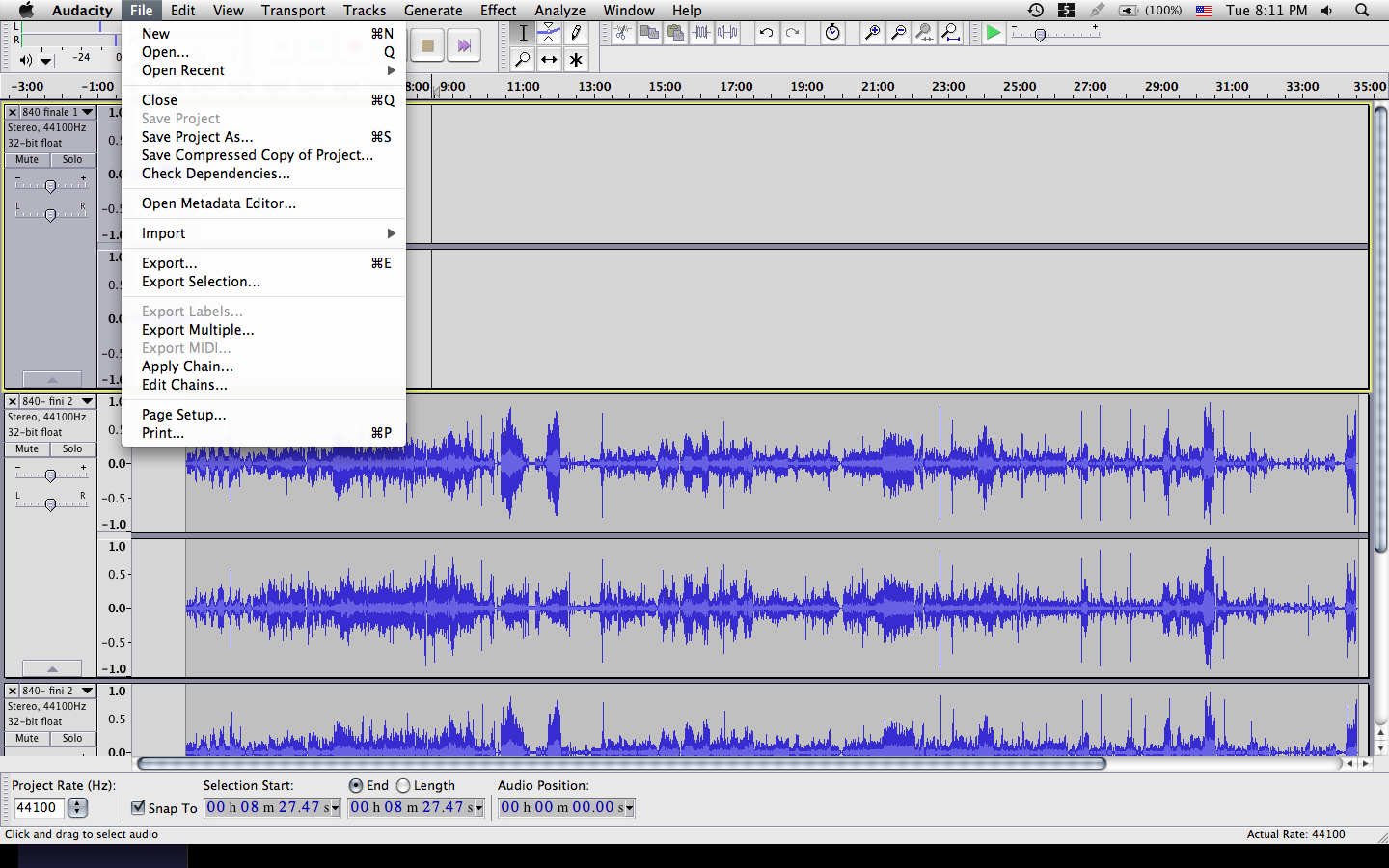
Task: Select the End radio button
Action: coord(356,786)
